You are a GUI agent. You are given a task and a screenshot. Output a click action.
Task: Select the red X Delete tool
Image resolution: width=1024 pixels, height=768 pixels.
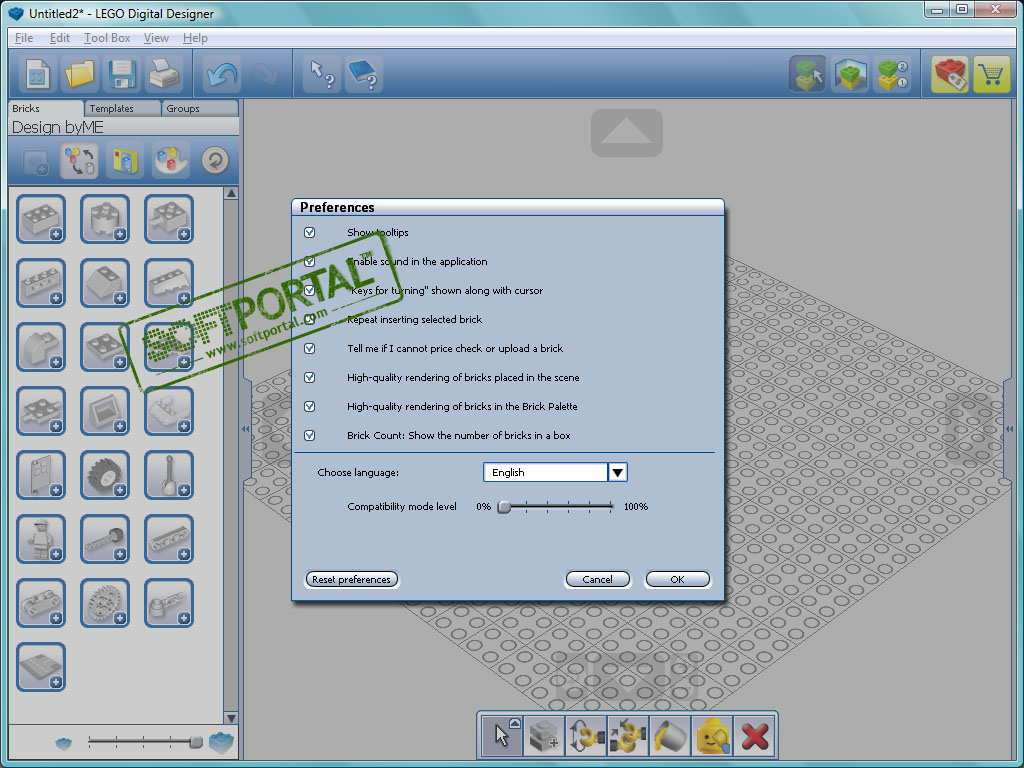pos(754,735)
